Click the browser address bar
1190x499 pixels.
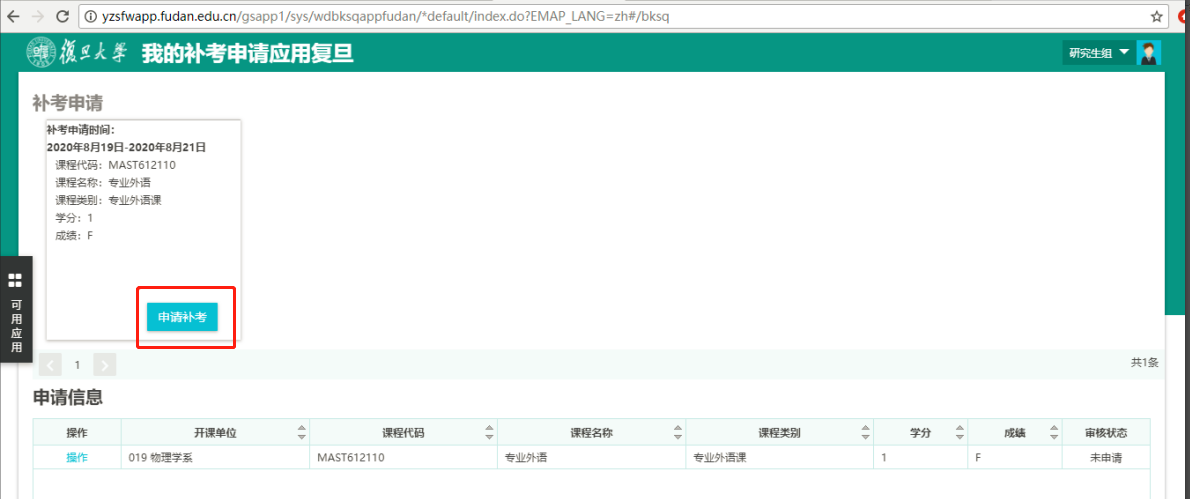click(x=600, y=17)
